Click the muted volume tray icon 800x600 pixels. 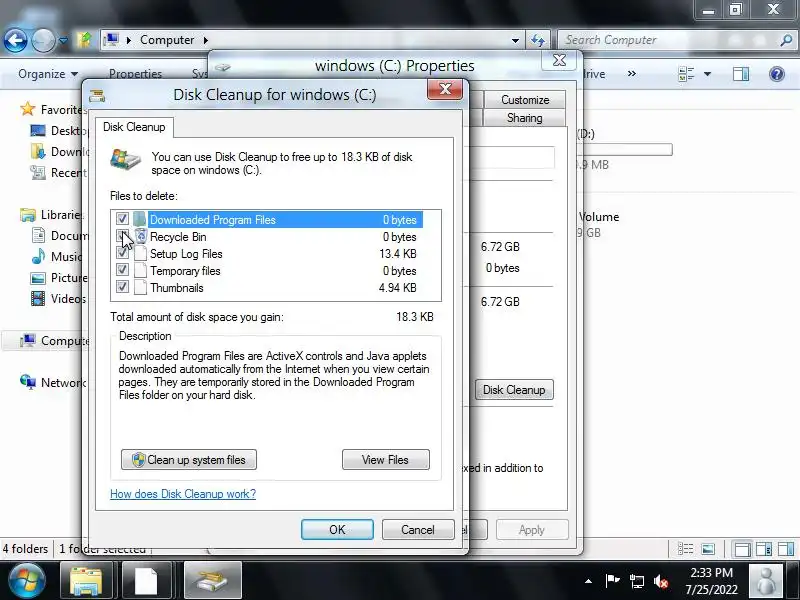pos(661,581)
